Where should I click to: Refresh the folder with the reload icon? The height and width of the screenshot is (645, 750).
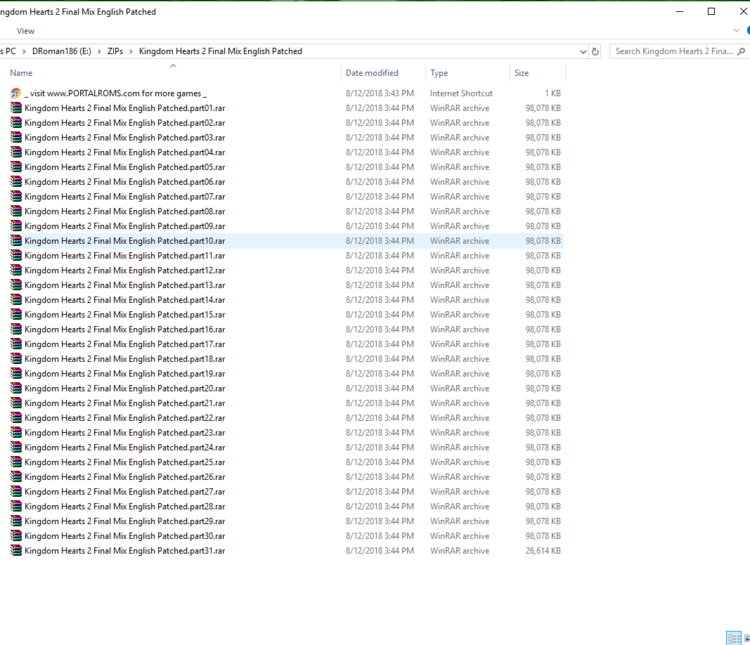click(x=595, y=52)
